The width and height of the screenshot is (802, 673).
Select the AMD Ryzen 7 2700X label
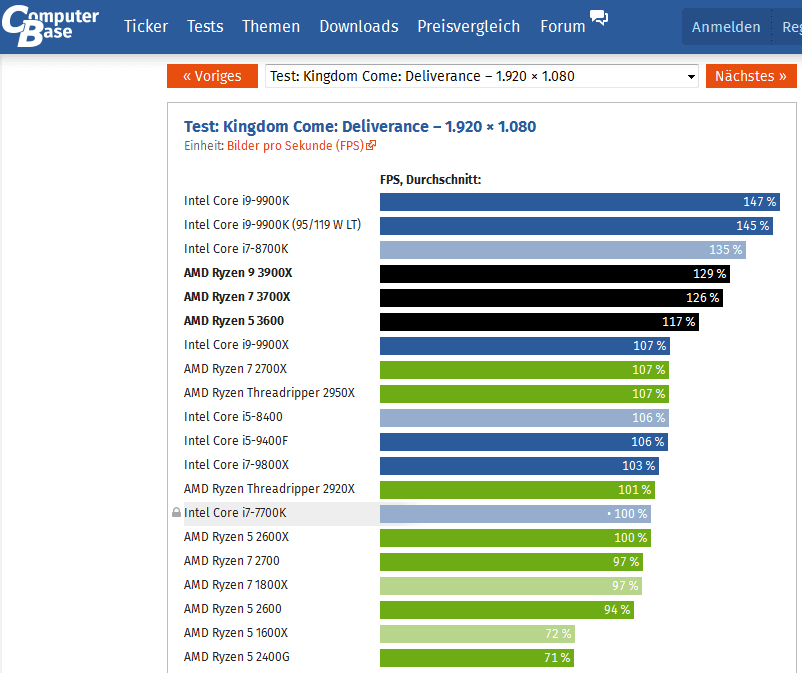(x=235, y=369)
